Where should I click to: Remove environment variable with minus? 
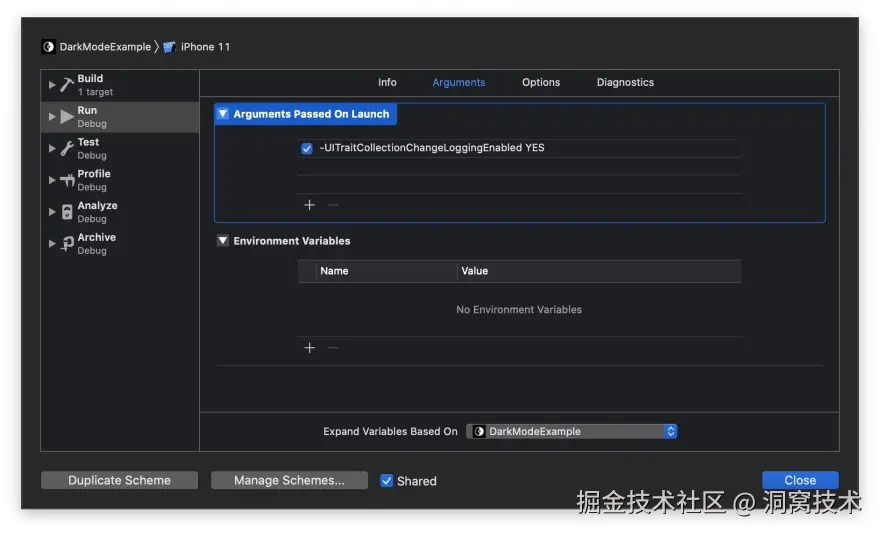333,348
